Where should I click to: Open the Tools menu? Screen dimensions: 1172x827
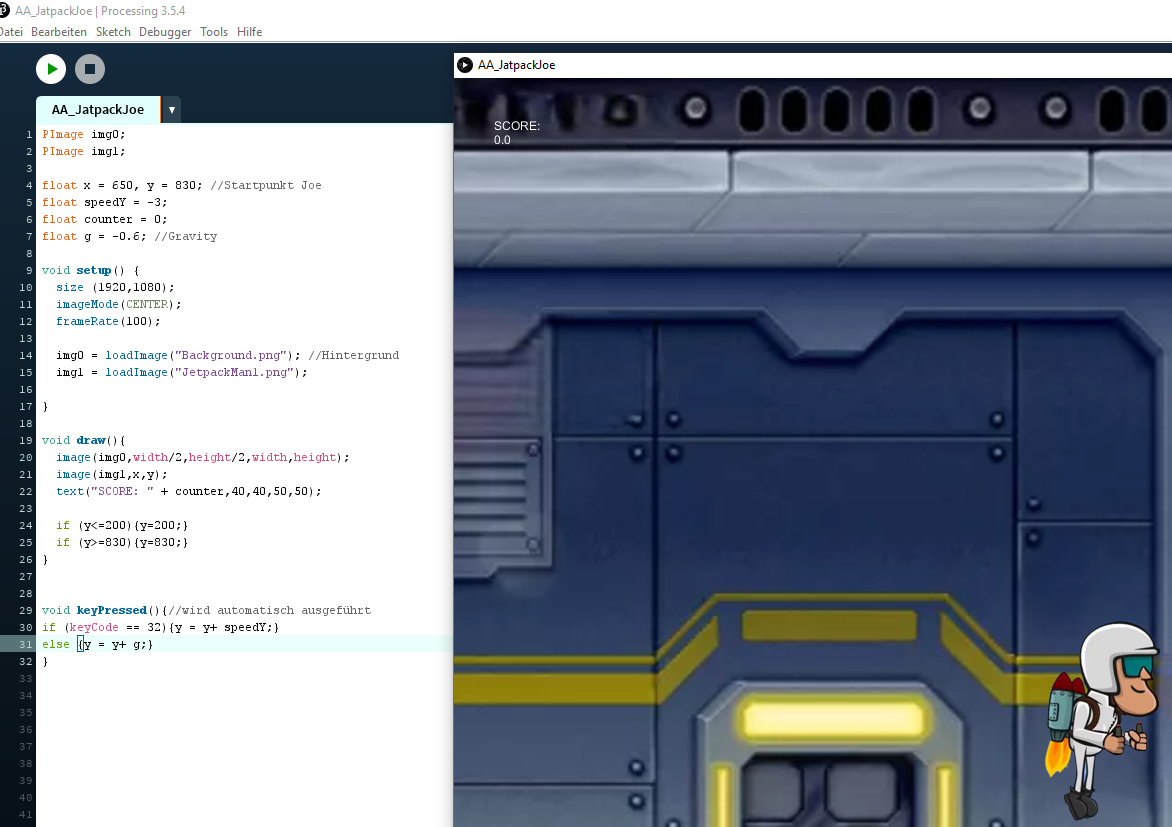(x=213, y=31)
